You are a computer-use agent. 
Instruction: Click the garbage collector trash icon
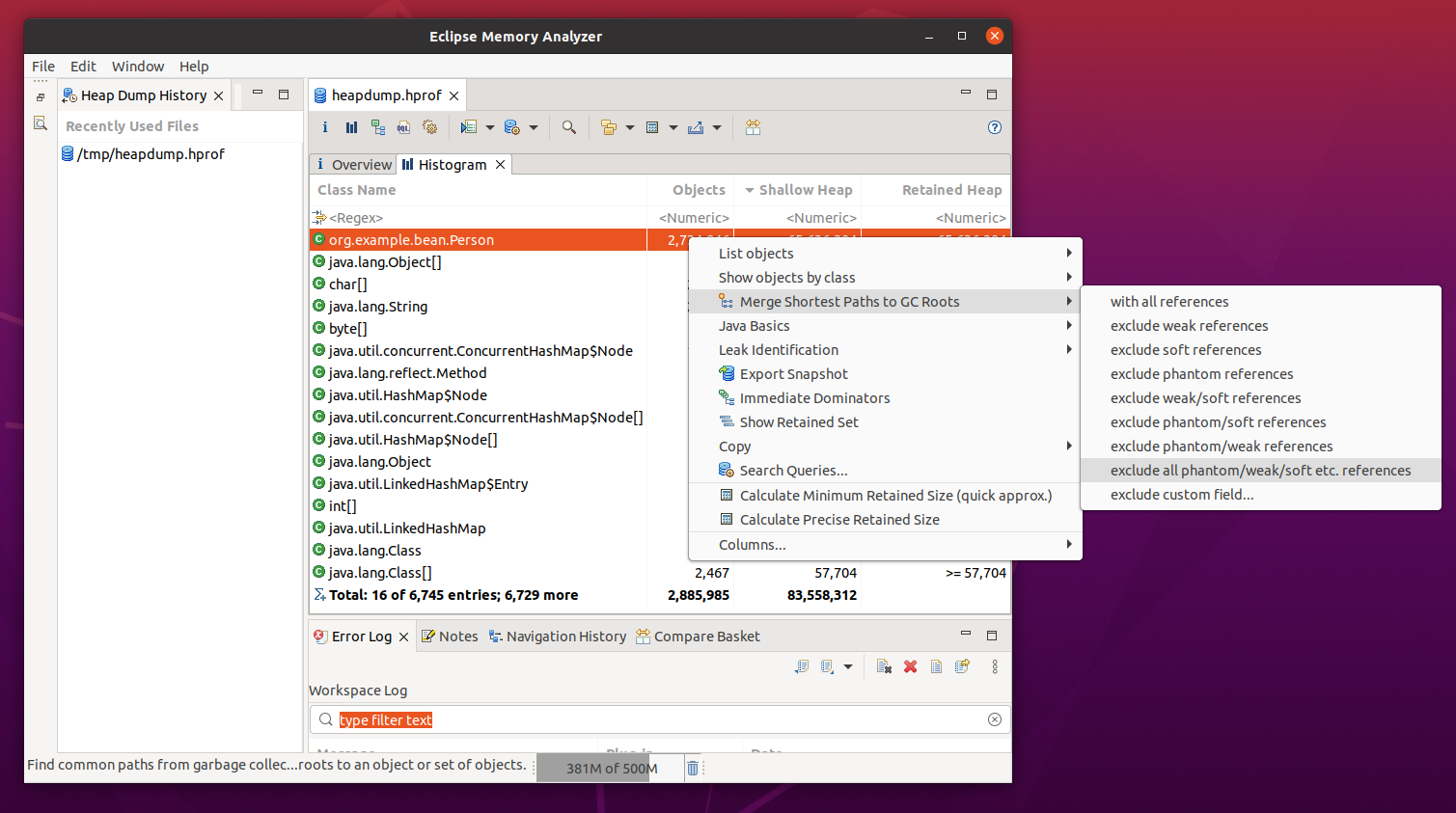[x=693, y=768]
